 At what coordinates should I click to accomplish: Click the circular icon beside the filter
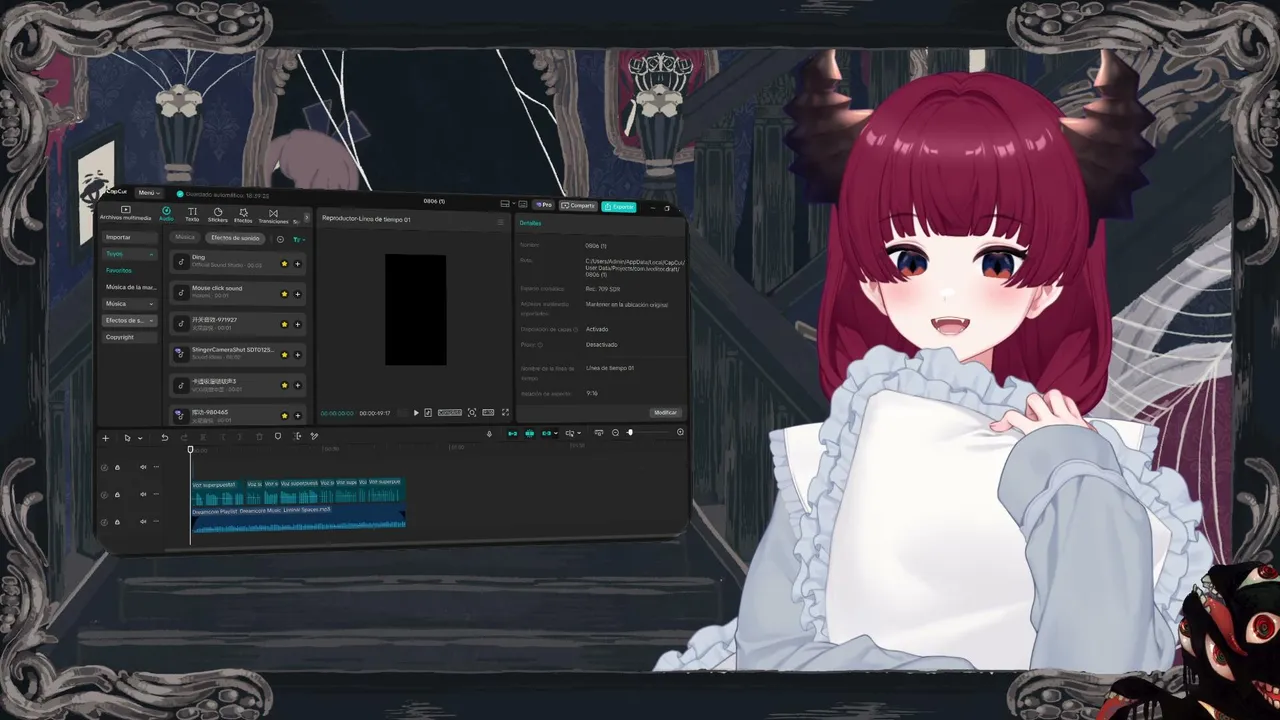click(x=280, y=239)
